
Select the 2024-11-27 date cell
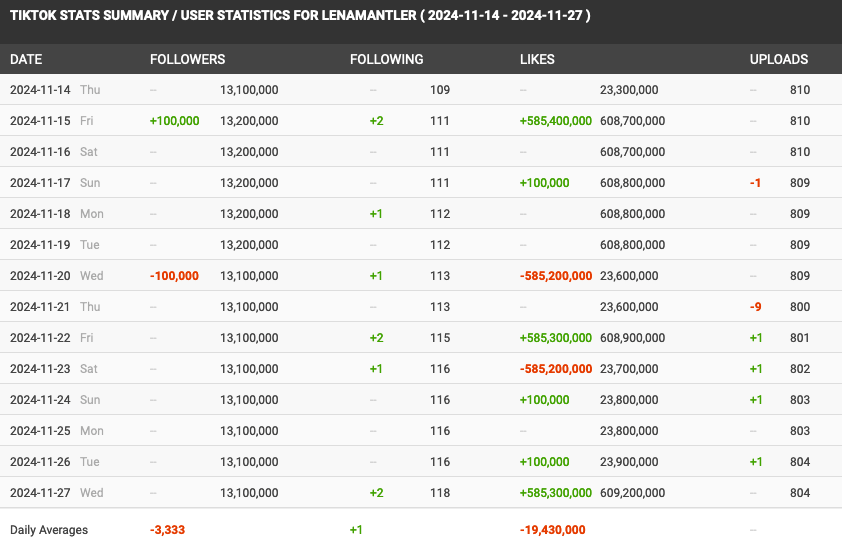click(x=40, y=493)
